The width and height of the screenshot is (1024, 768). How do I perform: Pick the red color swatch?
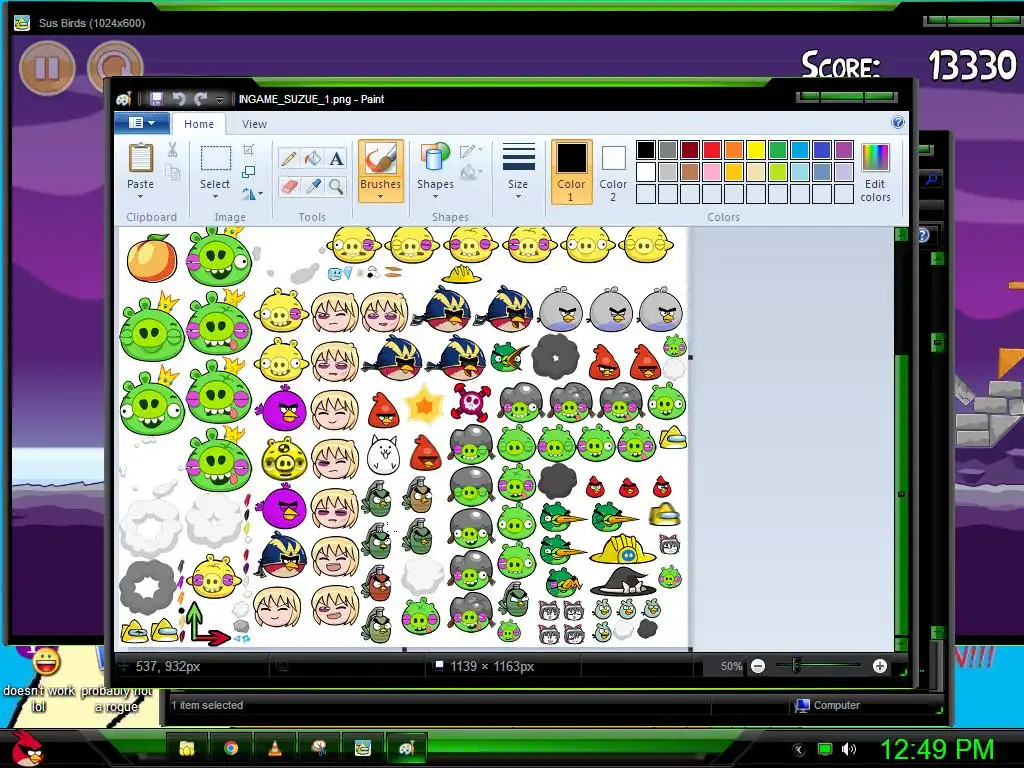(x=712, y=150)
